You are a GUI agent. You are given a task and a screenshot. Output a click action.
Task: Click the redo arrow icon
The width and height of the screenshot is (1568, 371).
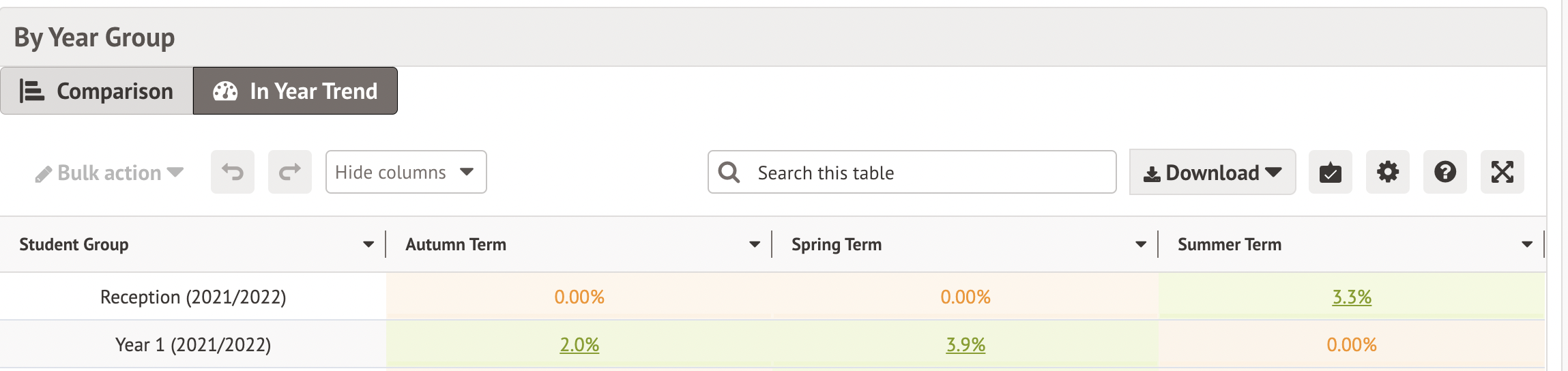pos(290,172)
